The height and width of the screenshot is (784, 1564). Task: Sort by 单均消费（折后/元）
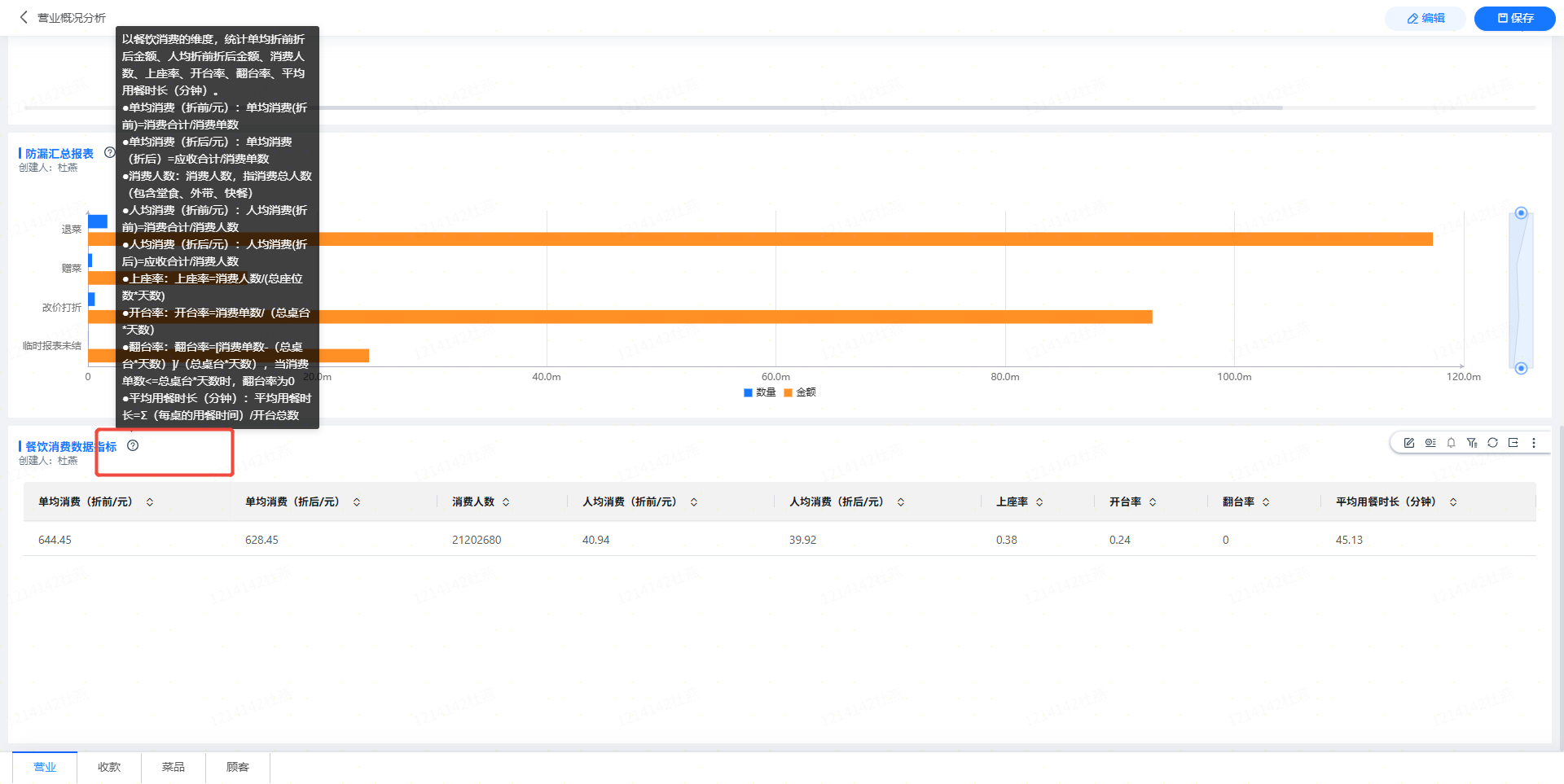click(x=357, y=502)
